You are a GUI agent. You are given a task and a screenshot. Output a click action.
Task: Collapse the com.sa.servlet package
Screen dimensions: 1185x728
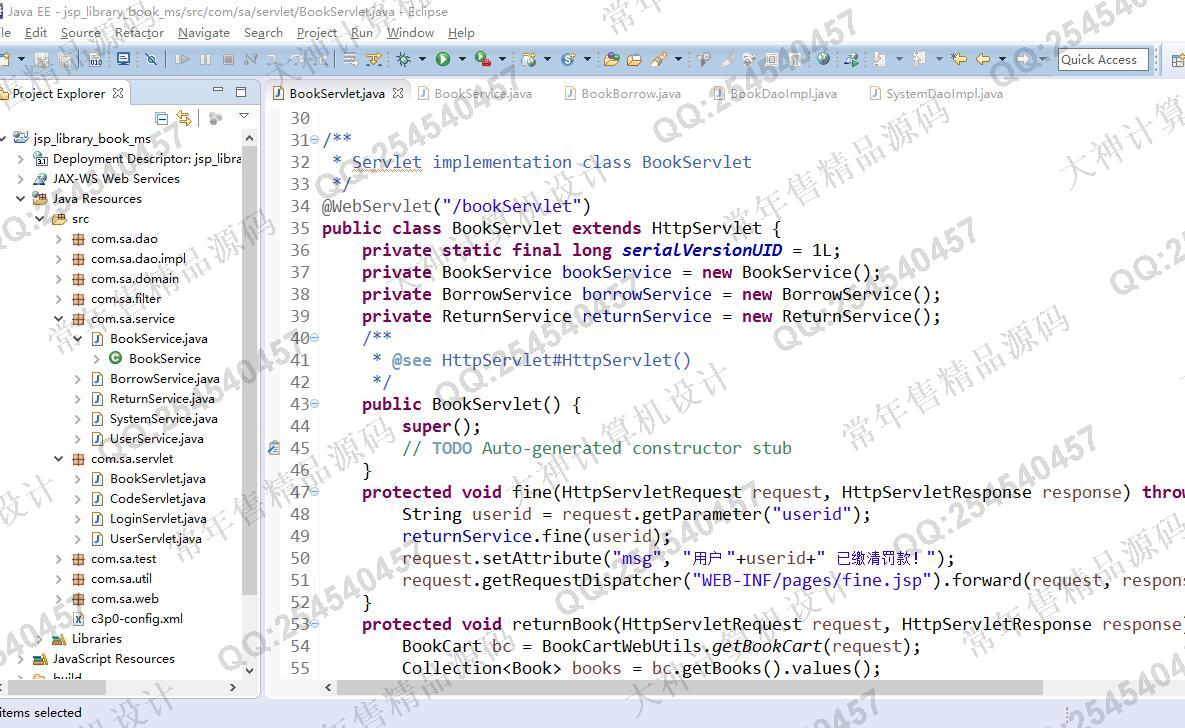tap(58, 459)
